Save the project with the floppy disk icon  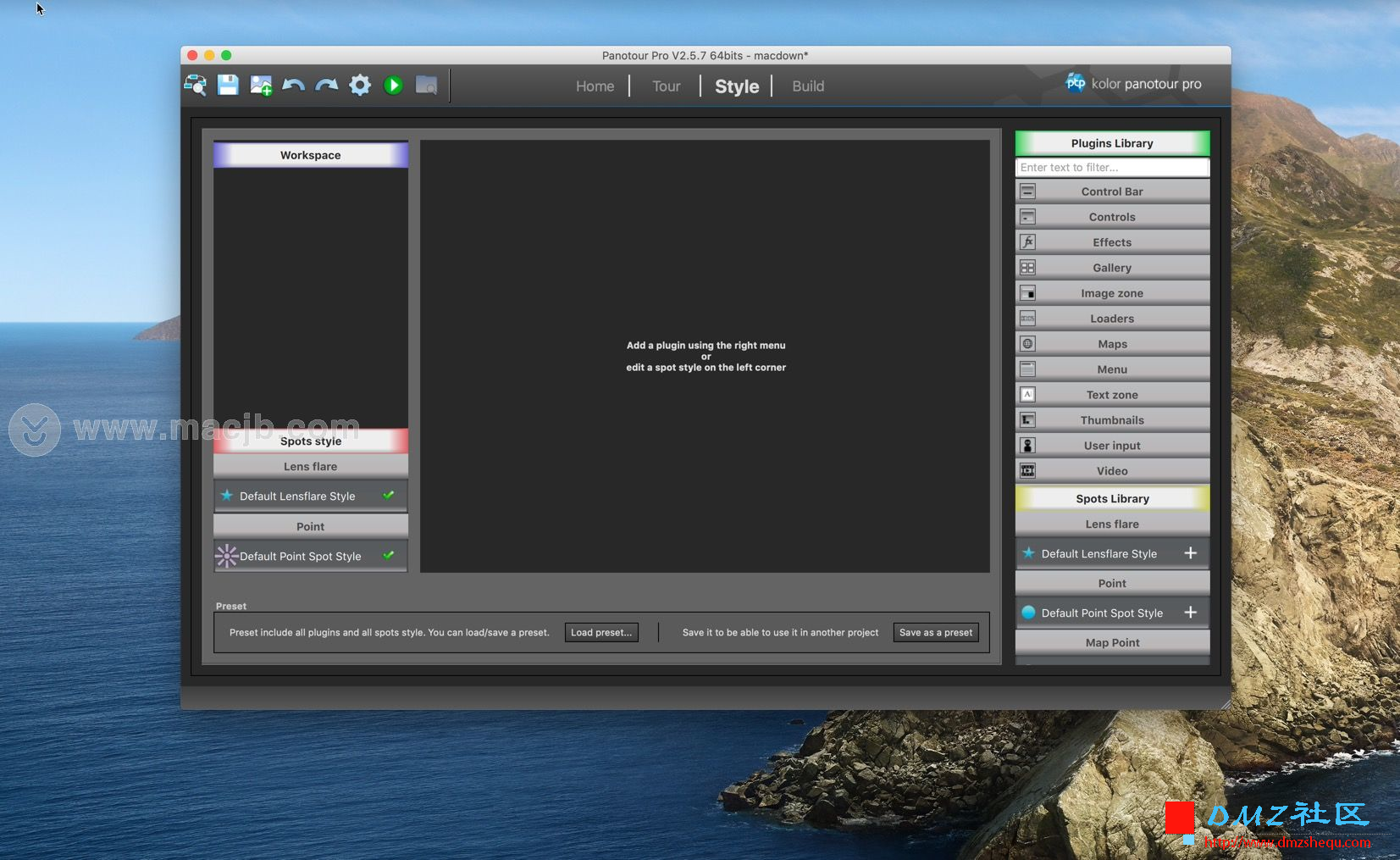[229, 85]
